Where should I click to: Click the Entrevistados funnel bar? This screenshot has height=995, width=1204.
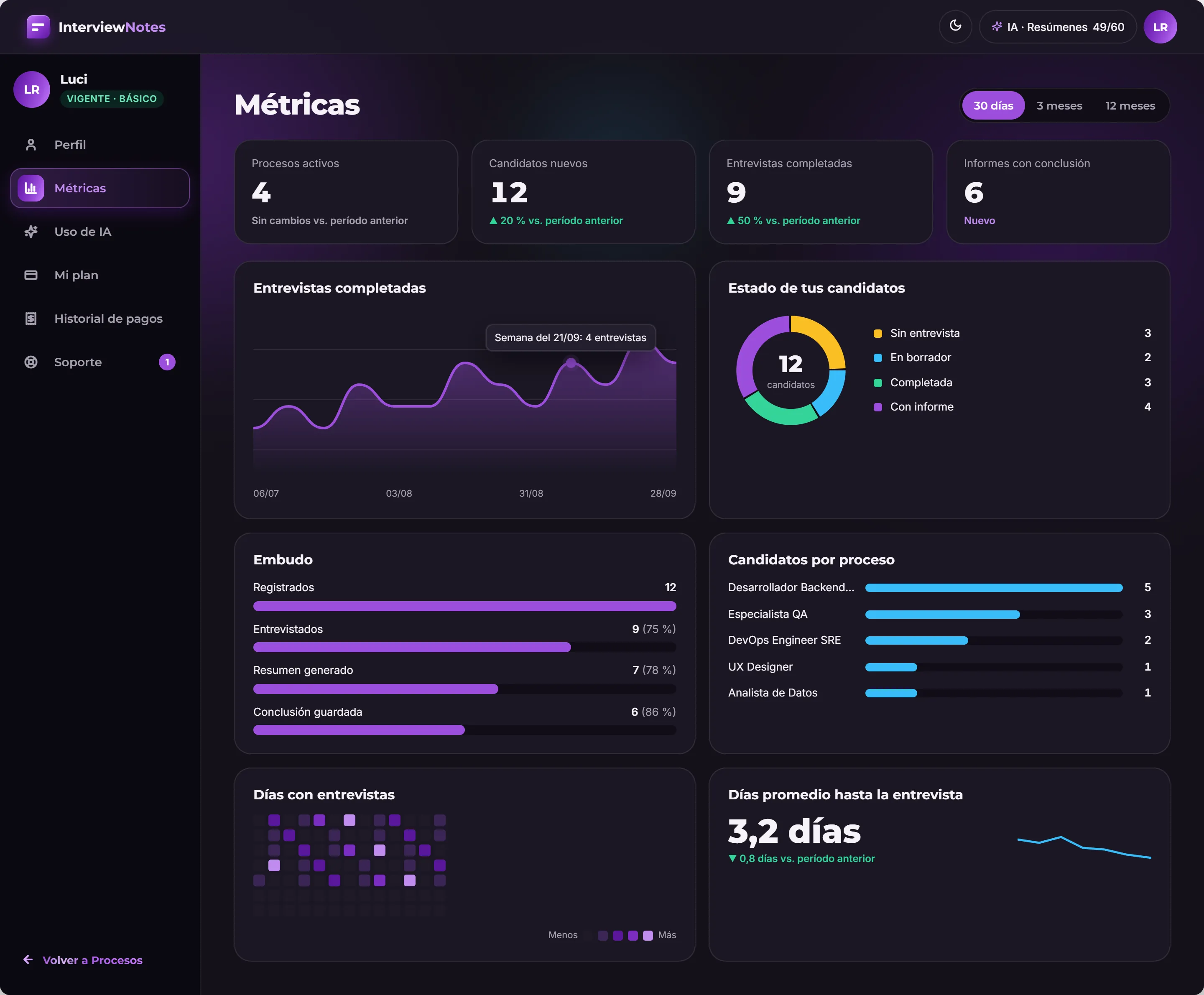(465, 647)
